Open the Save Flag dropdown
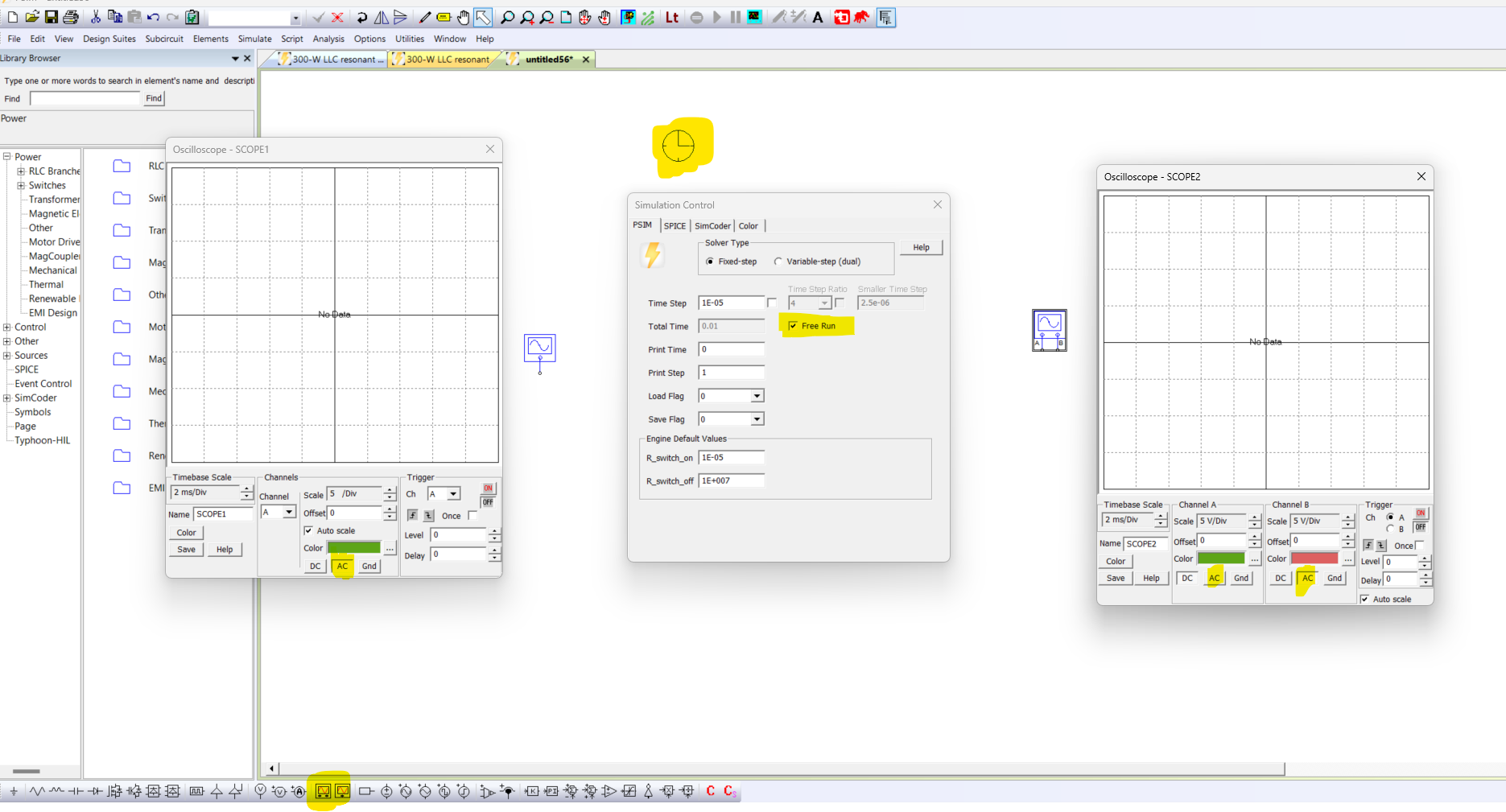Viewport: 1506px width, 812px height. [757, 419]
